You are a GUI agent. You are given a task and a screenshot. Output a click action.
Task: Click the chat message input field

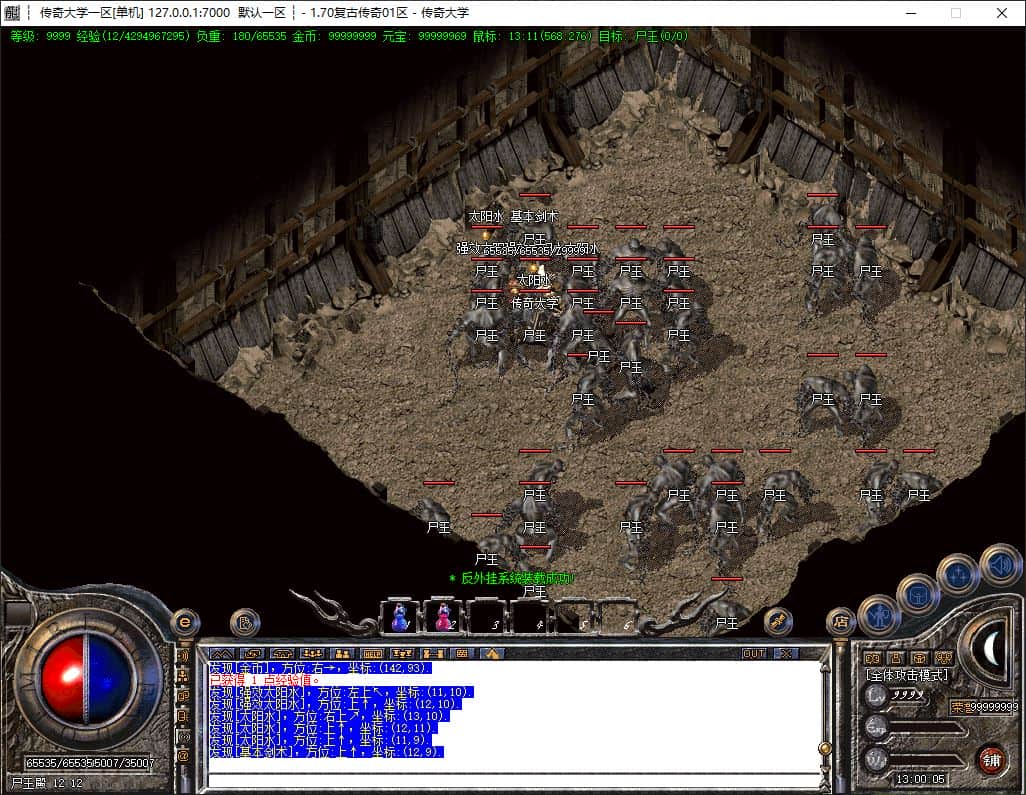[x=514, y=780]
